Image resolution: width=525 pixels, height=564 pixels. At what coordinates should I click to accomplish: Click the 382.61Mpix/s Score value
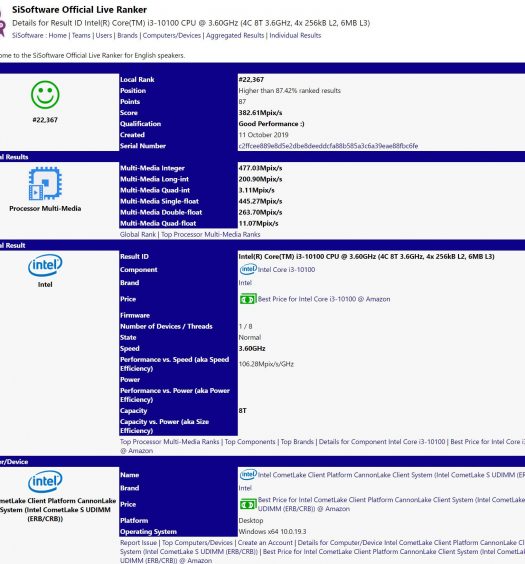260,113
